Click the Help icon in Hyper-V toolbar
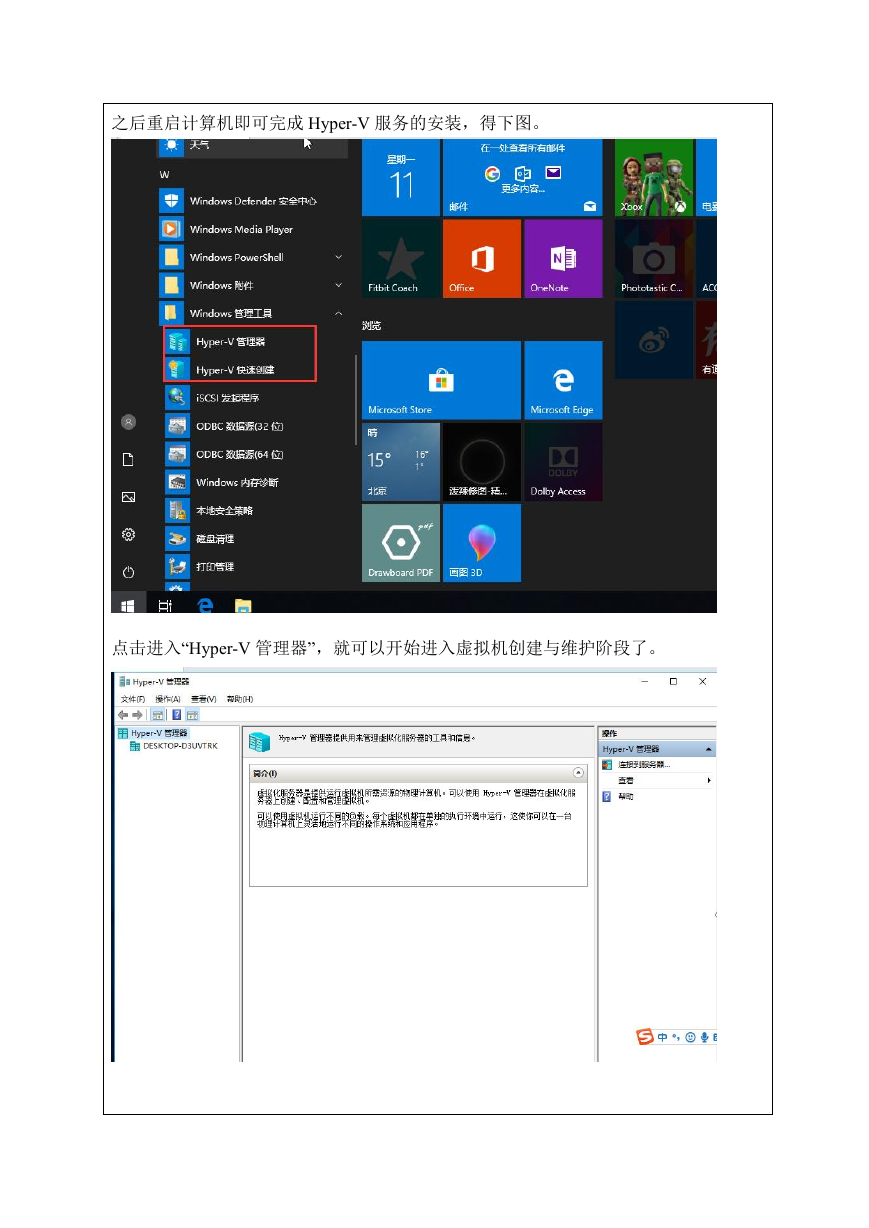The width and height of the screenshot is (869, 1228). pyautogui.click(x=176, y=715)
